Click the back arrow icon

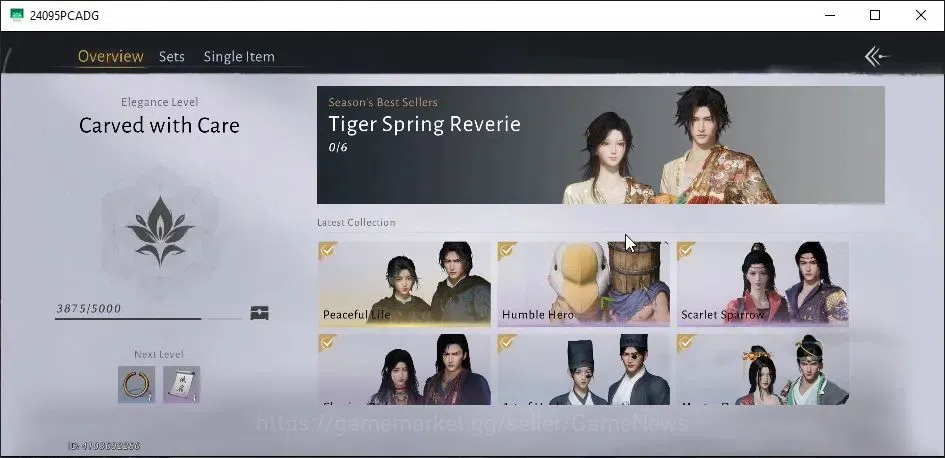876,57
